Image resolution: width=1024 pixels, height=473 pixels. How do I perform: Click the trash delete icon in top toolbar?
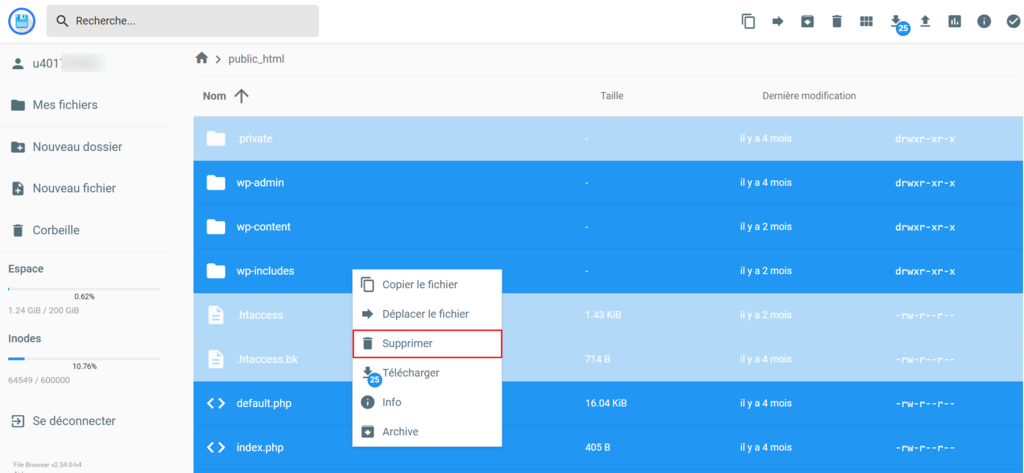point(837,21)
